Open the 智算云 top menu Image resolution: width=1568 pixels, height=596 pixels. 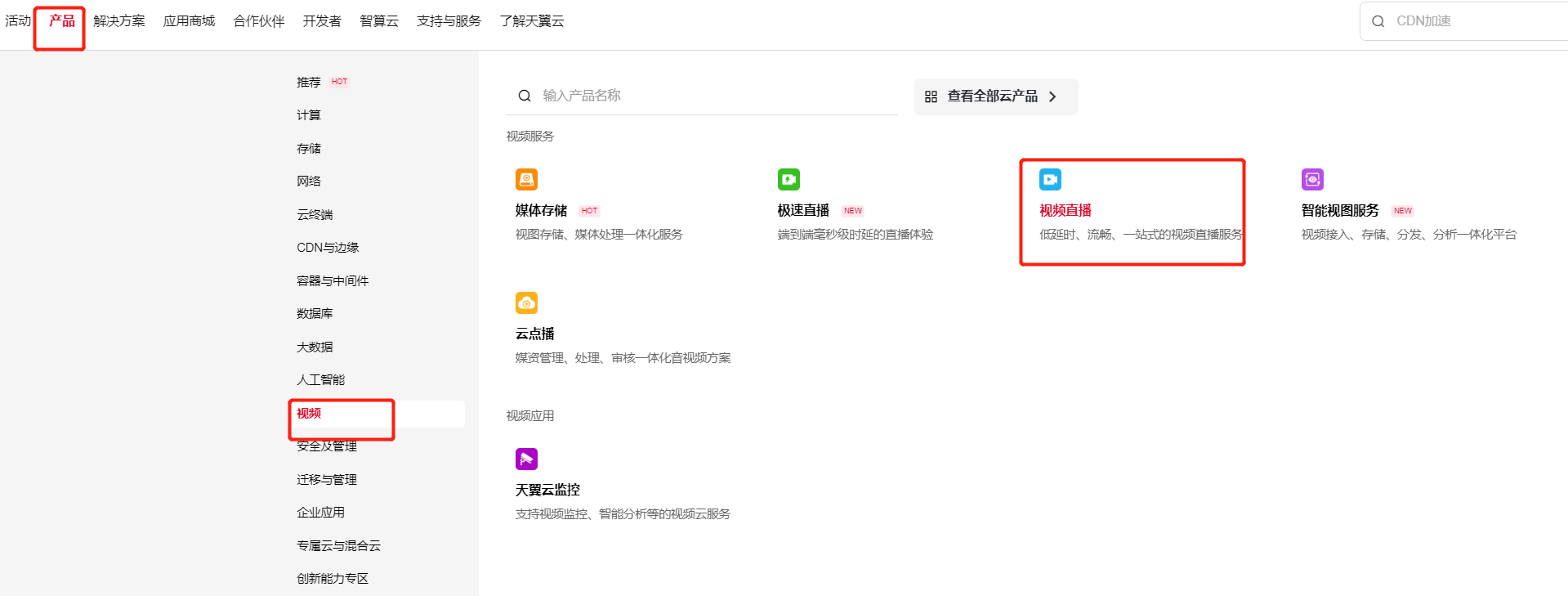[x=379, y=21]
